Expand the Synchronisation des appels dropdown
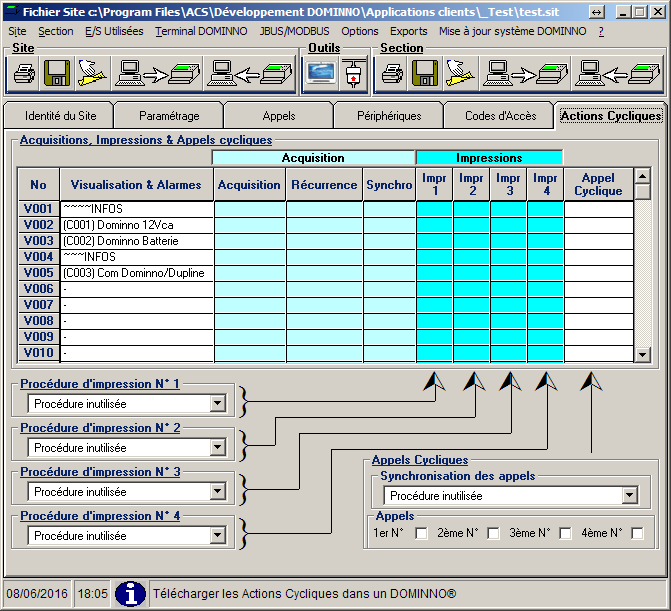Viewport: 671px width, 611px height. pyautogui.click(x=629, y=496)
